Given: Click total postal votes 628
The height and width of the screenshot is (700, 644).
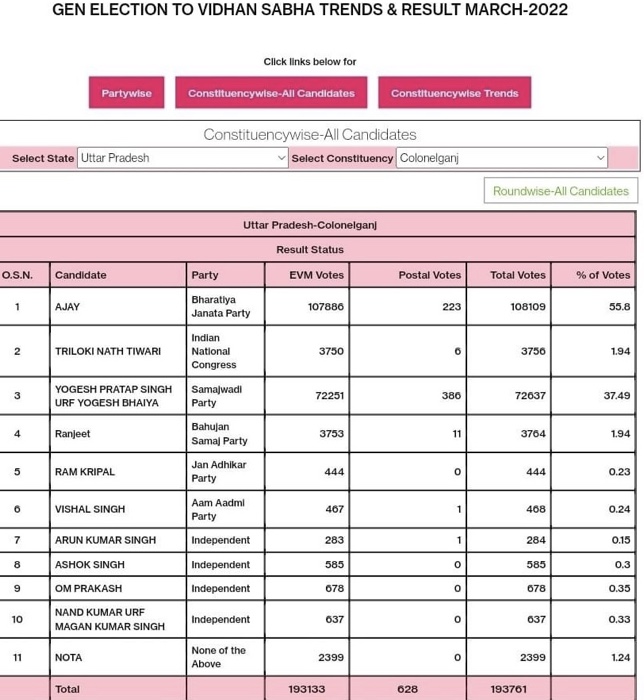Looking at the screenshot, I should [x=407, y=689].
